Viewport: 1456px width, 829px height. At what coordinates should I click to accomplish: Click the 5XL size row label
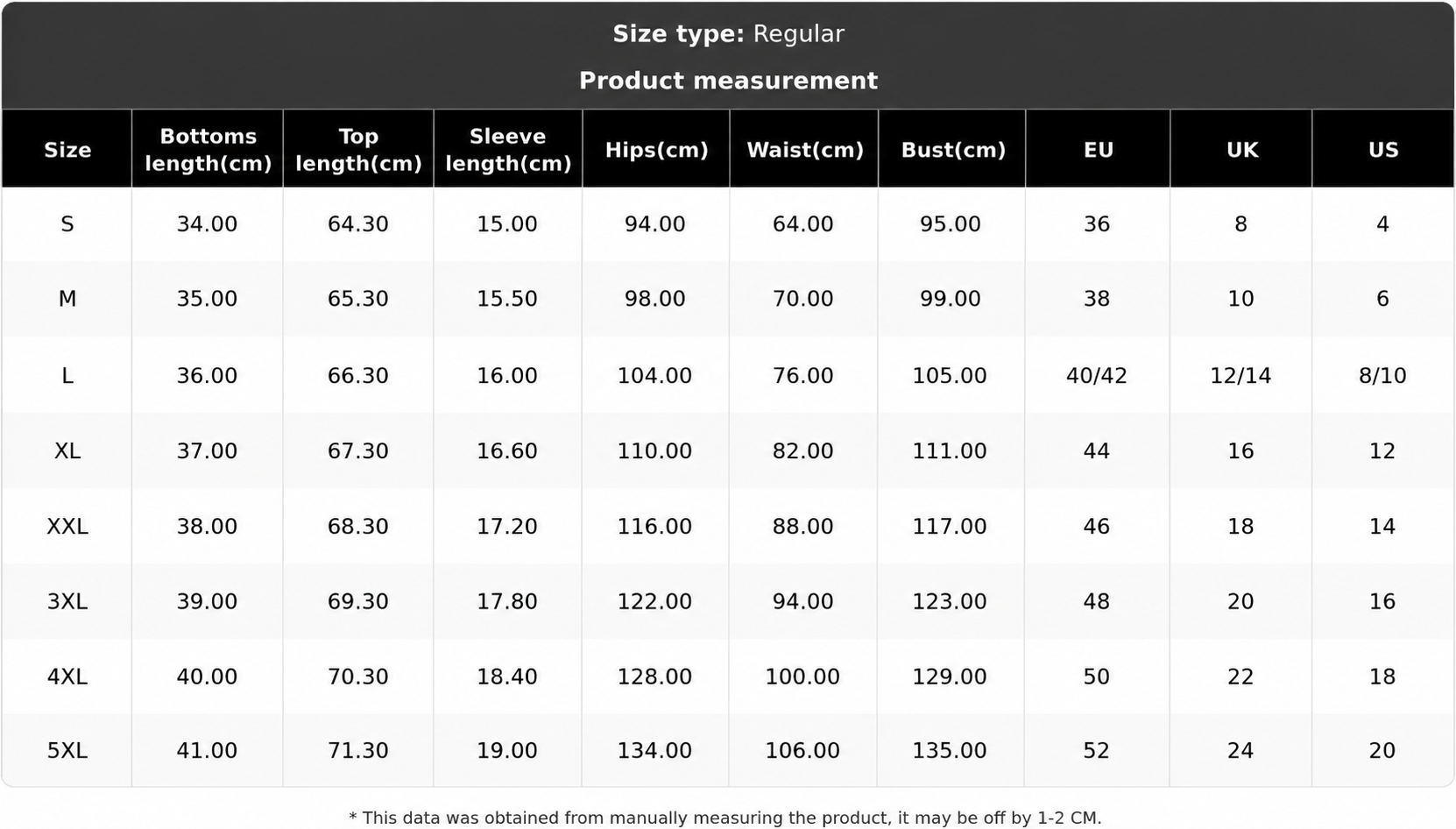coord(67,751)
